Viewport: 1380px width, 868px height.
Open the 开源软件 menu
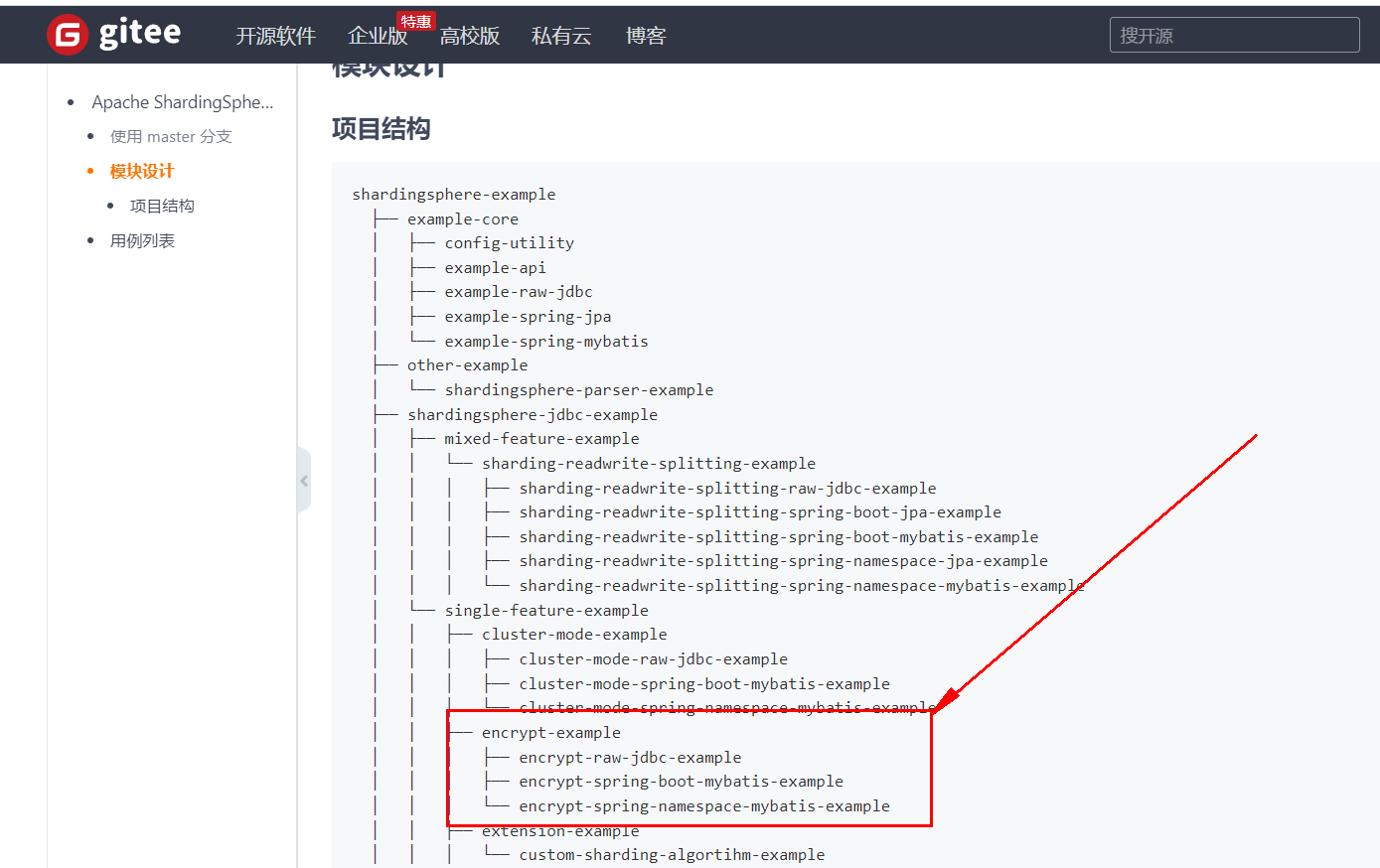pos(275,36)
